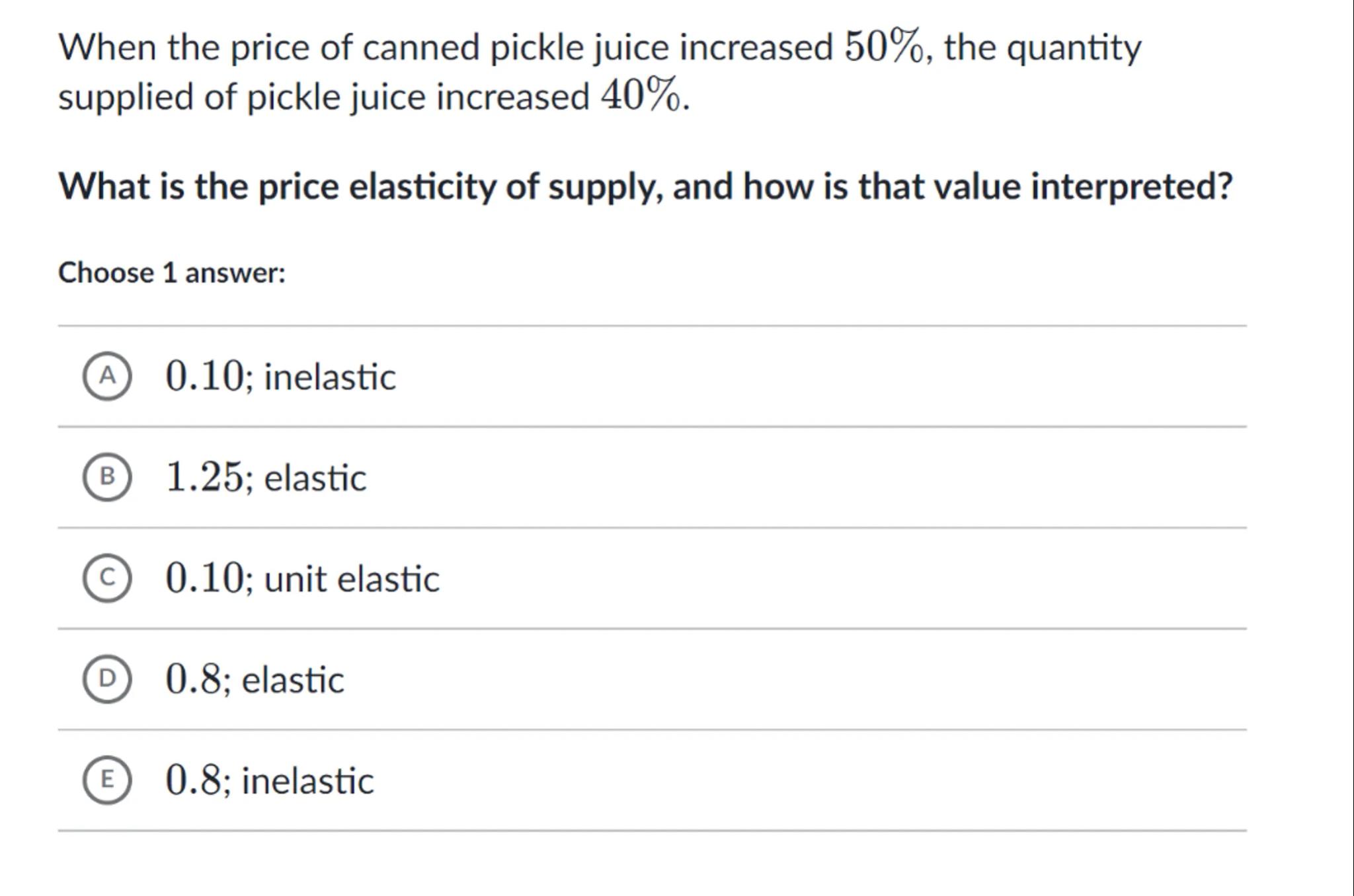The image size is (1354, 896).
Task: Click the bold price elasticity question
Action: [x=645, y=186]
